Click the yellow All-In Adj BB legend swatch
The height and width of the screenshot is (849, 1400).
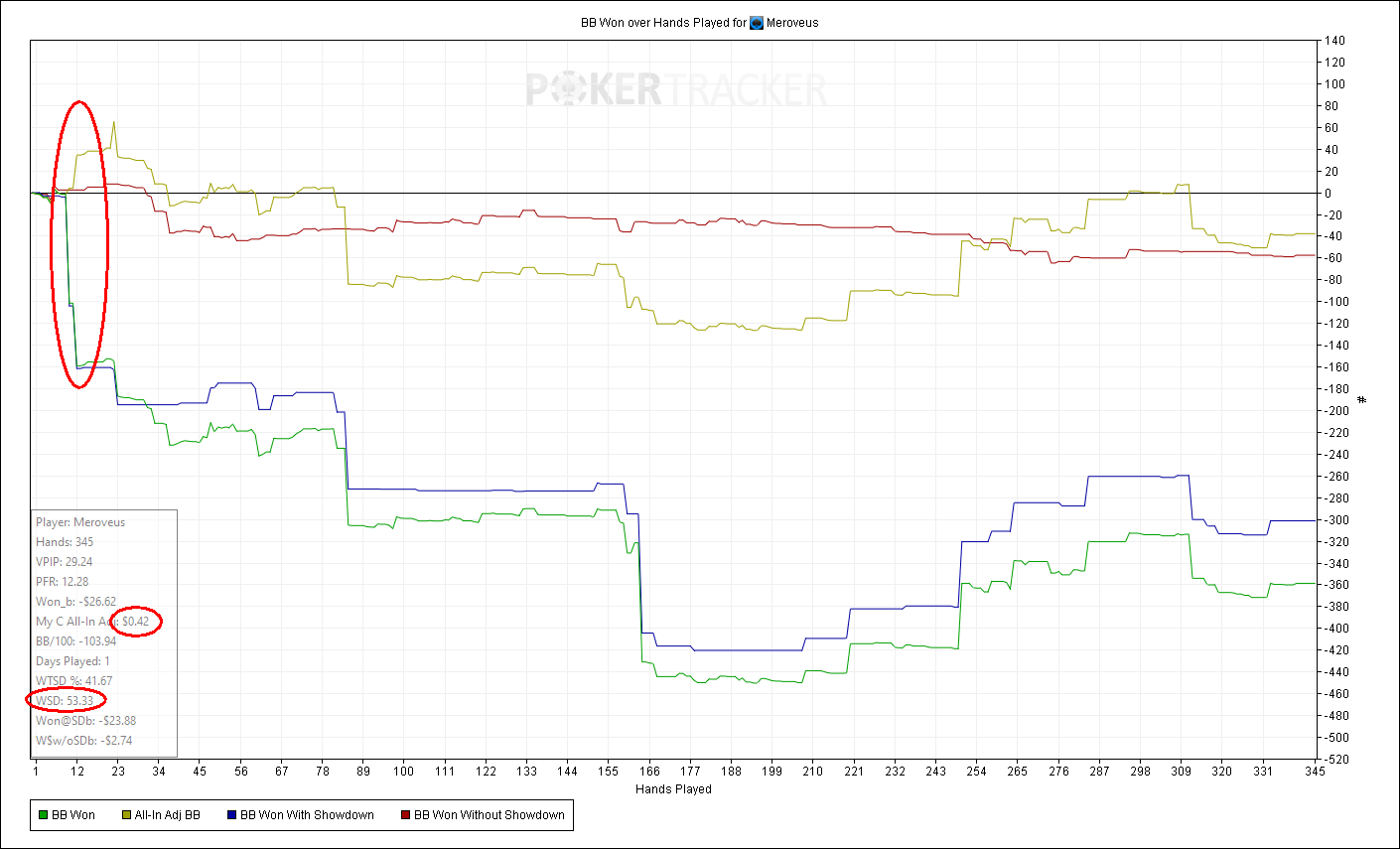point(126,815)
